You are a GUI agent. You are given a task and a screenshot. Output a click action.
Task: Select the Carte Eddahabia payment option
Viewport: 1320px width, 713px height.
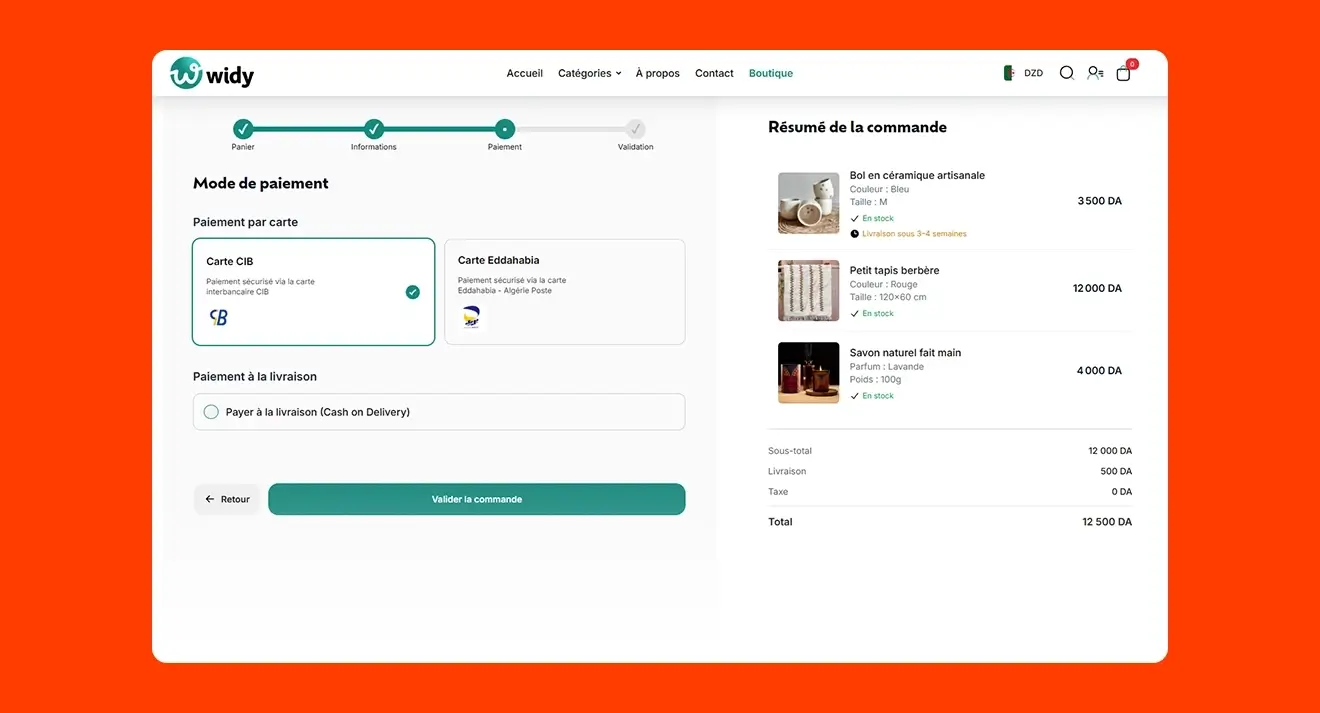[565, 292]
